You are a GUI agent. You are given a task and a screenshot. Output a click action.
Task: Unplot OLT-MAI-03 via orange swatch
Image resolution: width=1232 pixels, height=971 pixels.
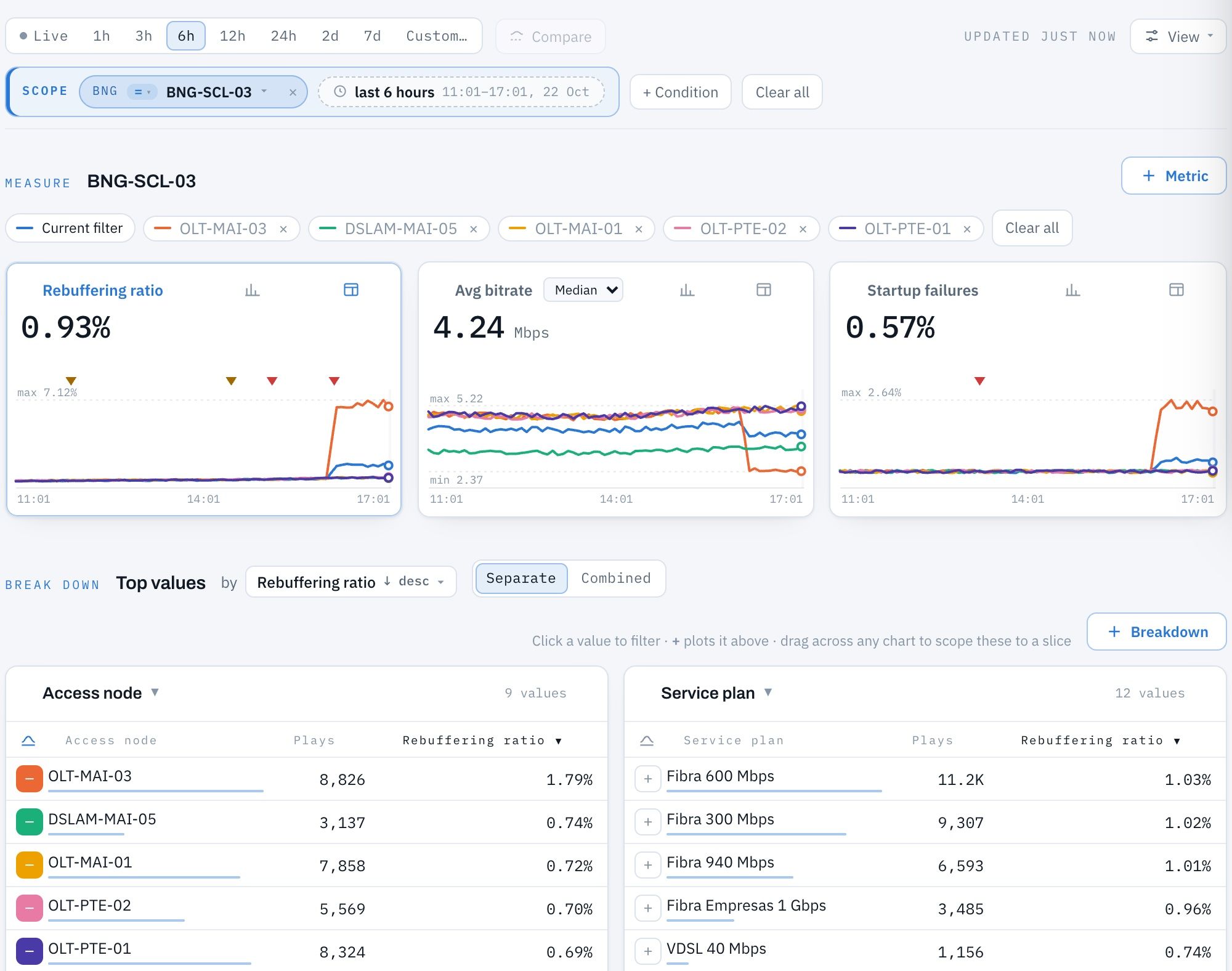coord(30,779)
